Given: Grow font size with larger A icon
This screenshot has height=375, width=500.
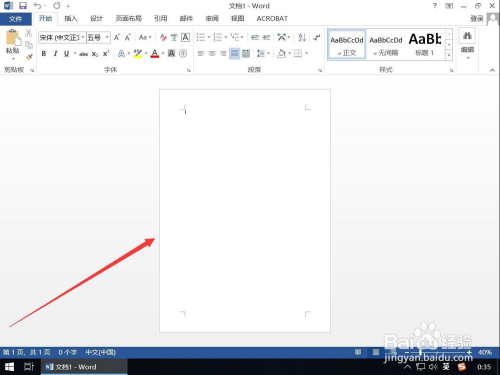Looking at the screenshot, I should [x=116, y=37].
